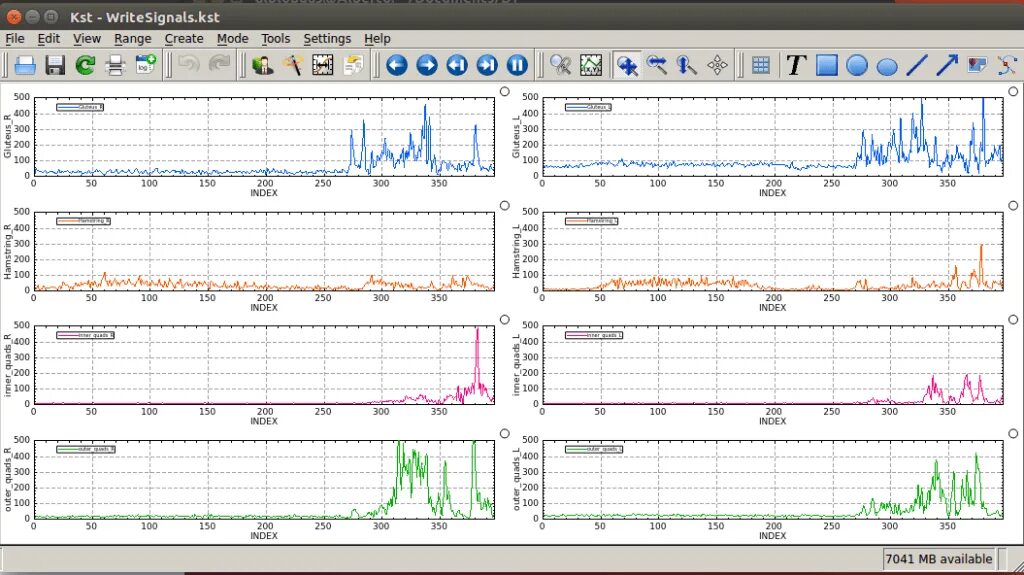
Task: Pause data updating
Action: coord(517,65)
